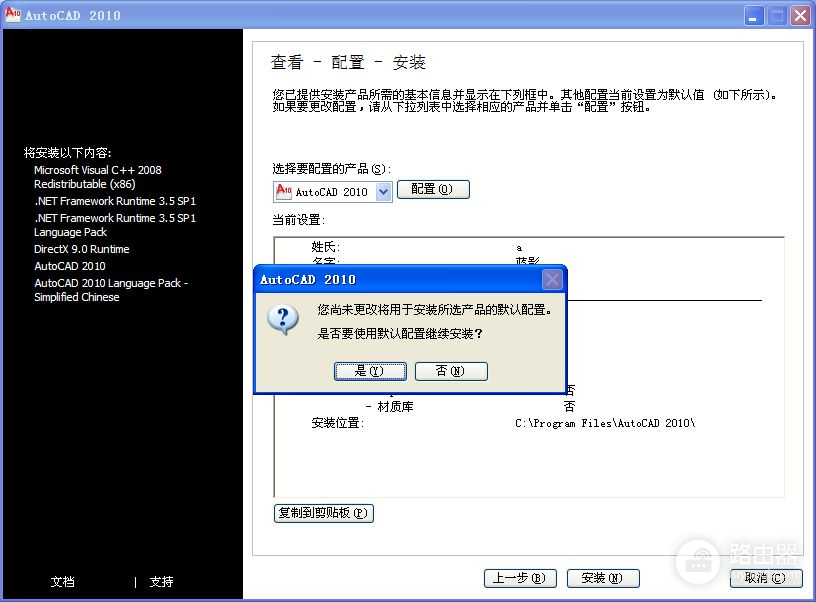This screenshot has height=602, width=816.
Task: Close the main installer window
Action: 800,16
